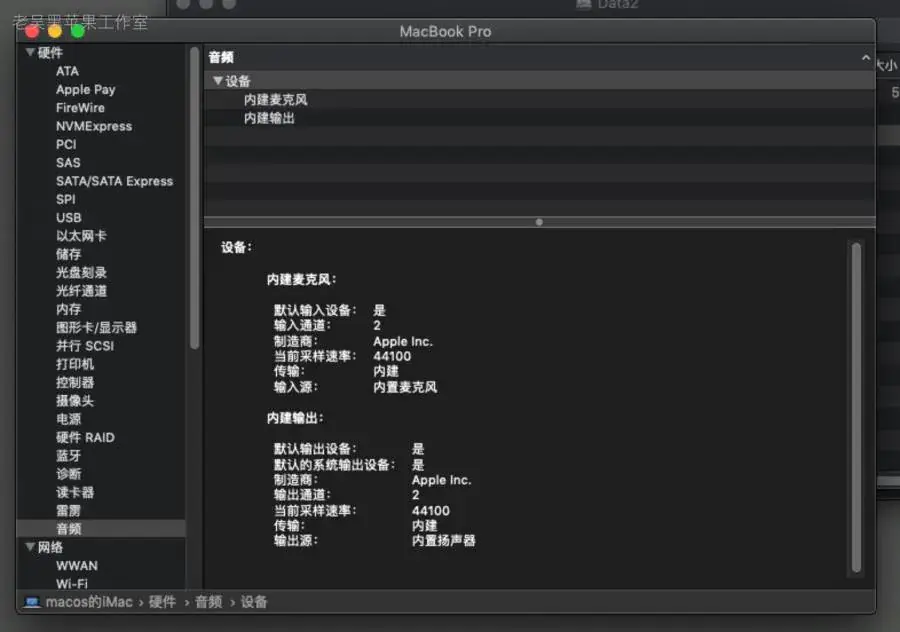Open 以太网卡 hardware entry
This screenshot has height=632, width=900.
pyautogui.click(x=81, y=236)
